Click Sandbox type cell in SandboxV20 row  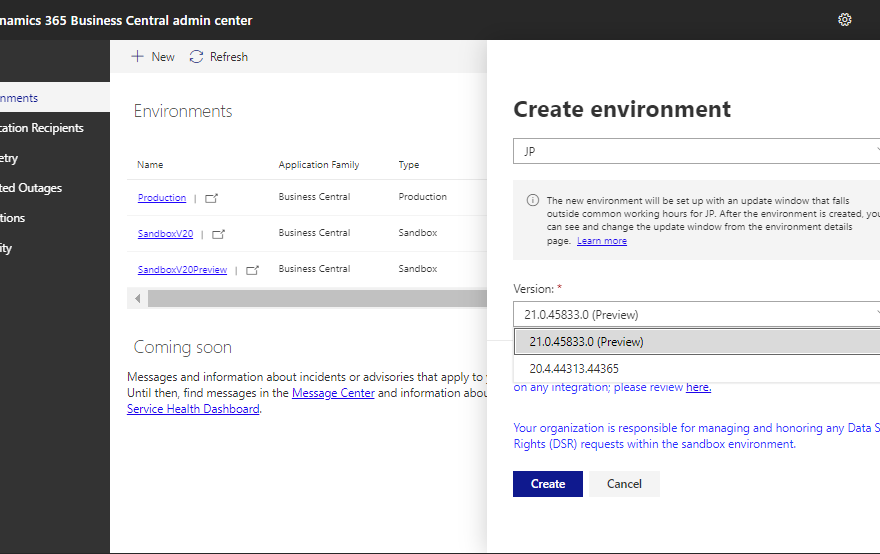point(418,232)
